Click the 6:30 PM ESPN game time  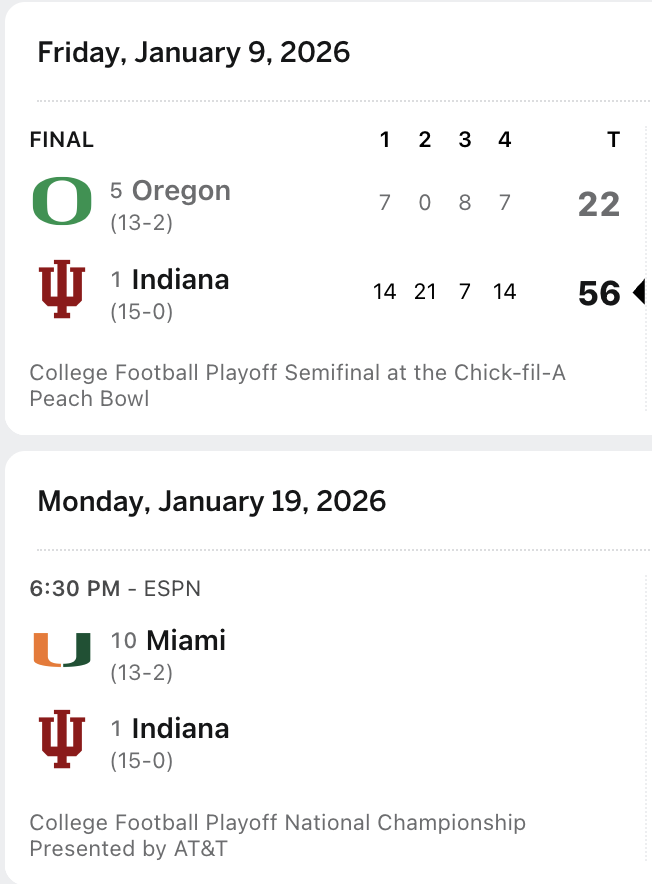[x=115, y=588]
